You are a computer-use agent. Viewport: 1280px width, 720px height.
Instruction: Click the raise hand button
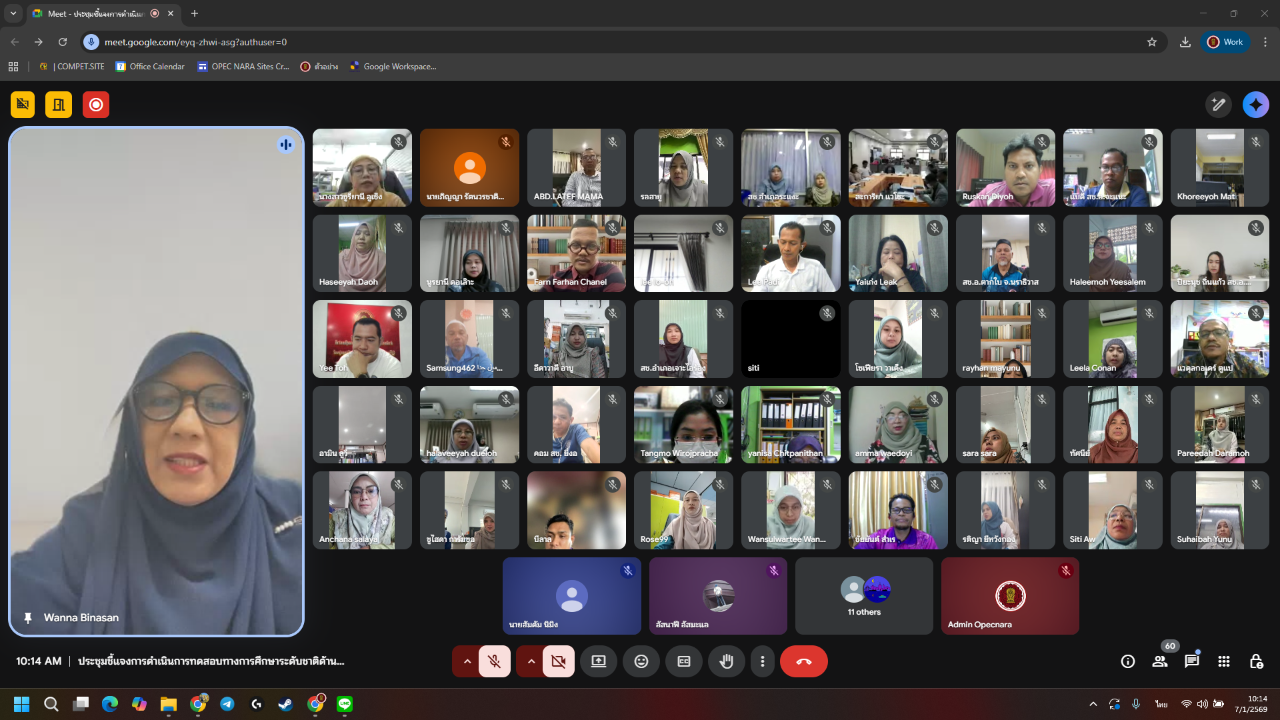click(x=727, y=661)
